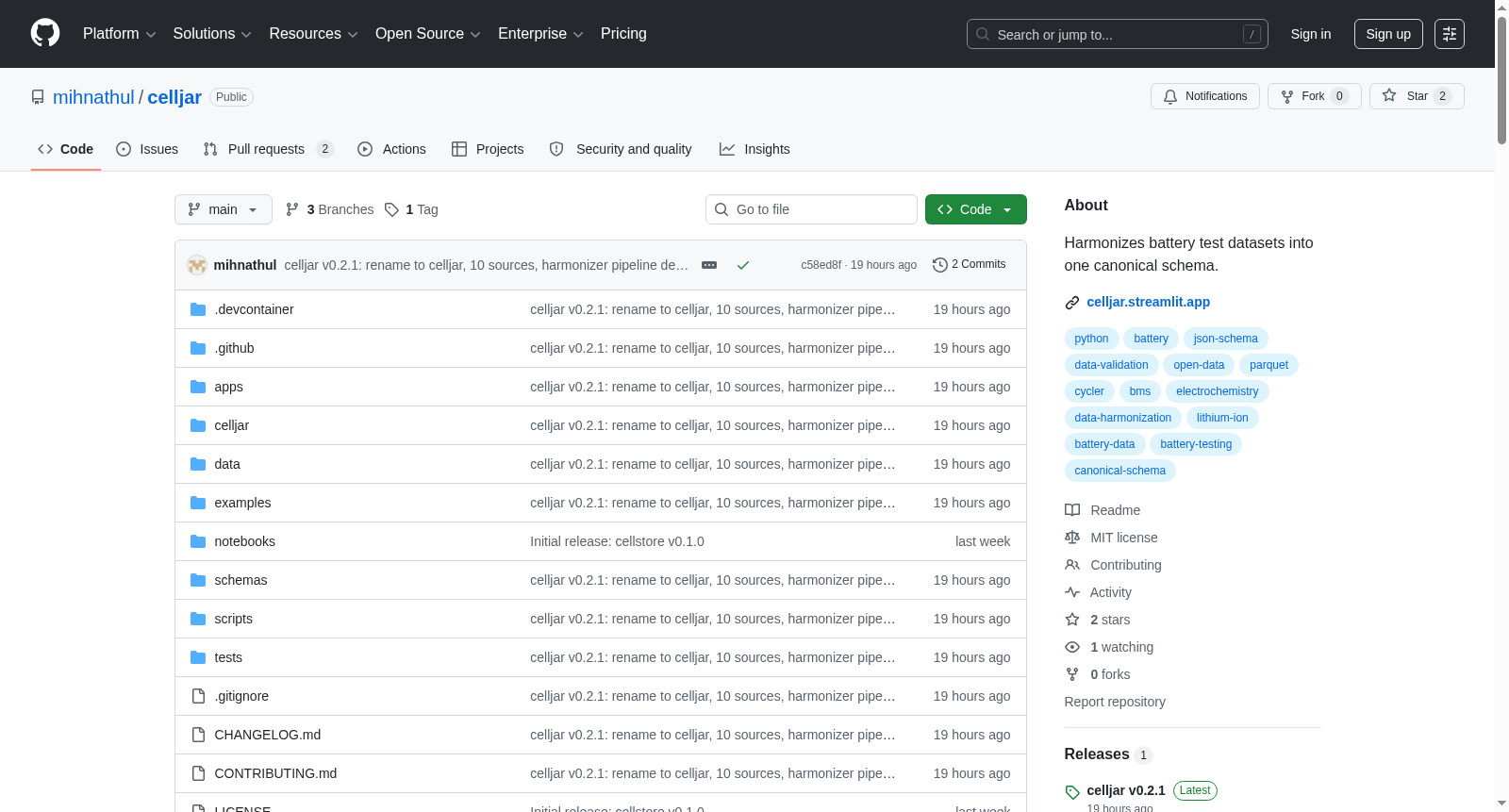
Task: Select the json-schema topic tag
Action: (1225, 339)
